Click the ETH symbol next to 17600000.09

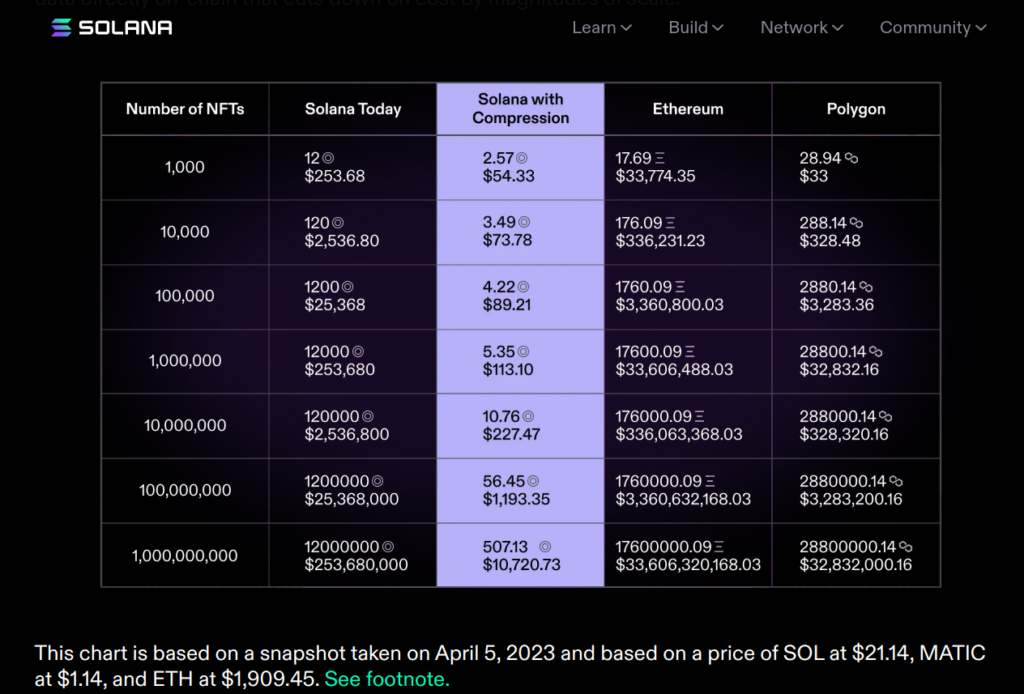coord(719,546)
